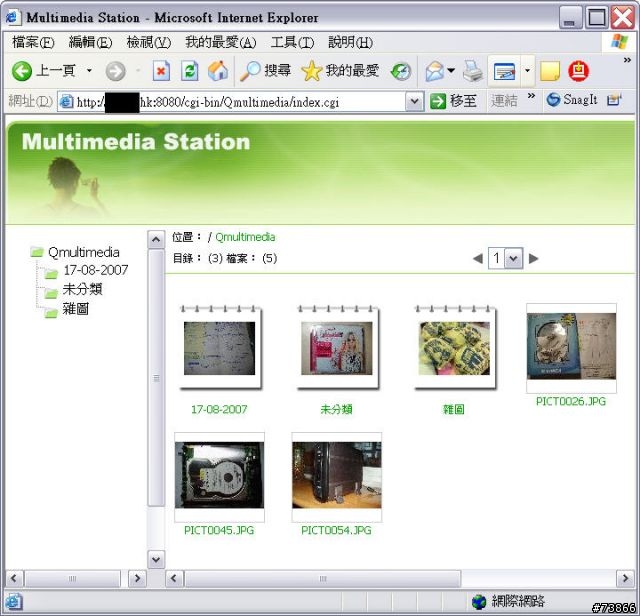Click the IE page icon in status bar

[13, 602]
